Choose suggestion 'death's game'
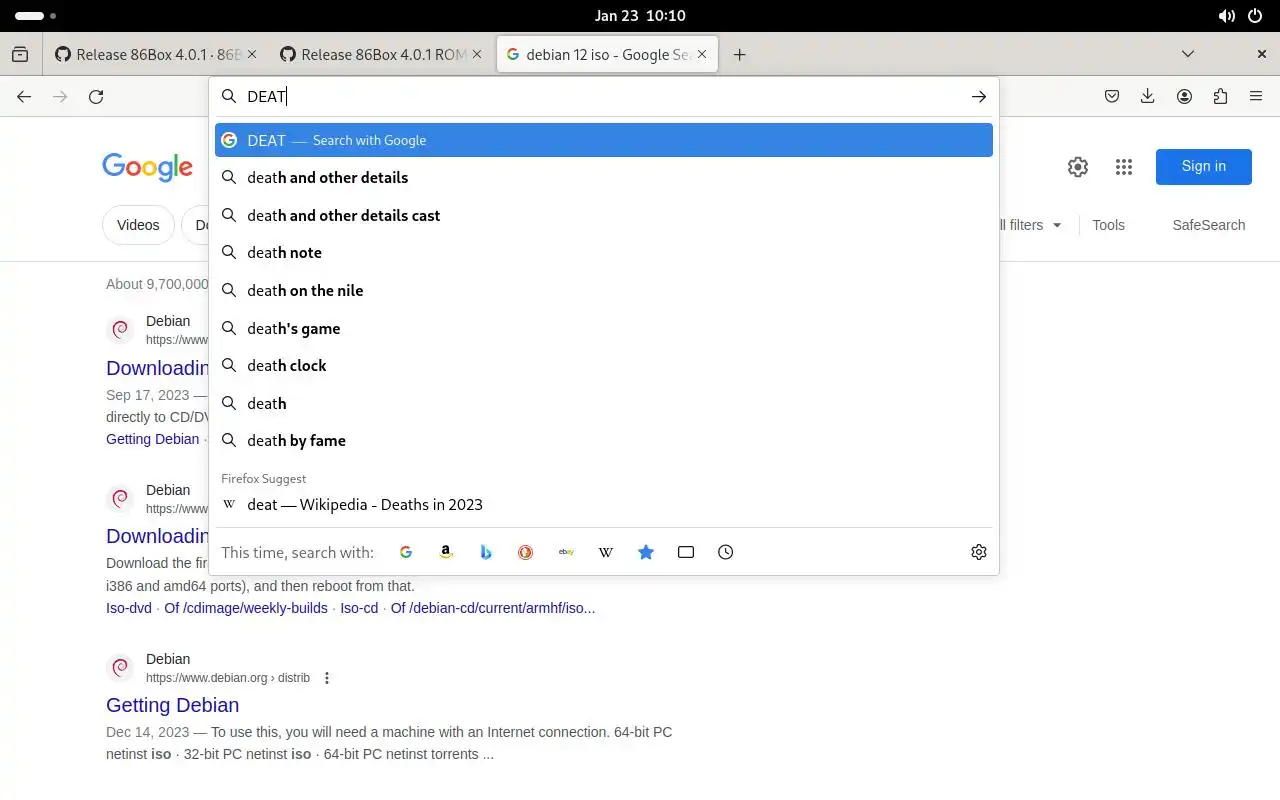1280x800 pixels. click(x=604, y=329)
